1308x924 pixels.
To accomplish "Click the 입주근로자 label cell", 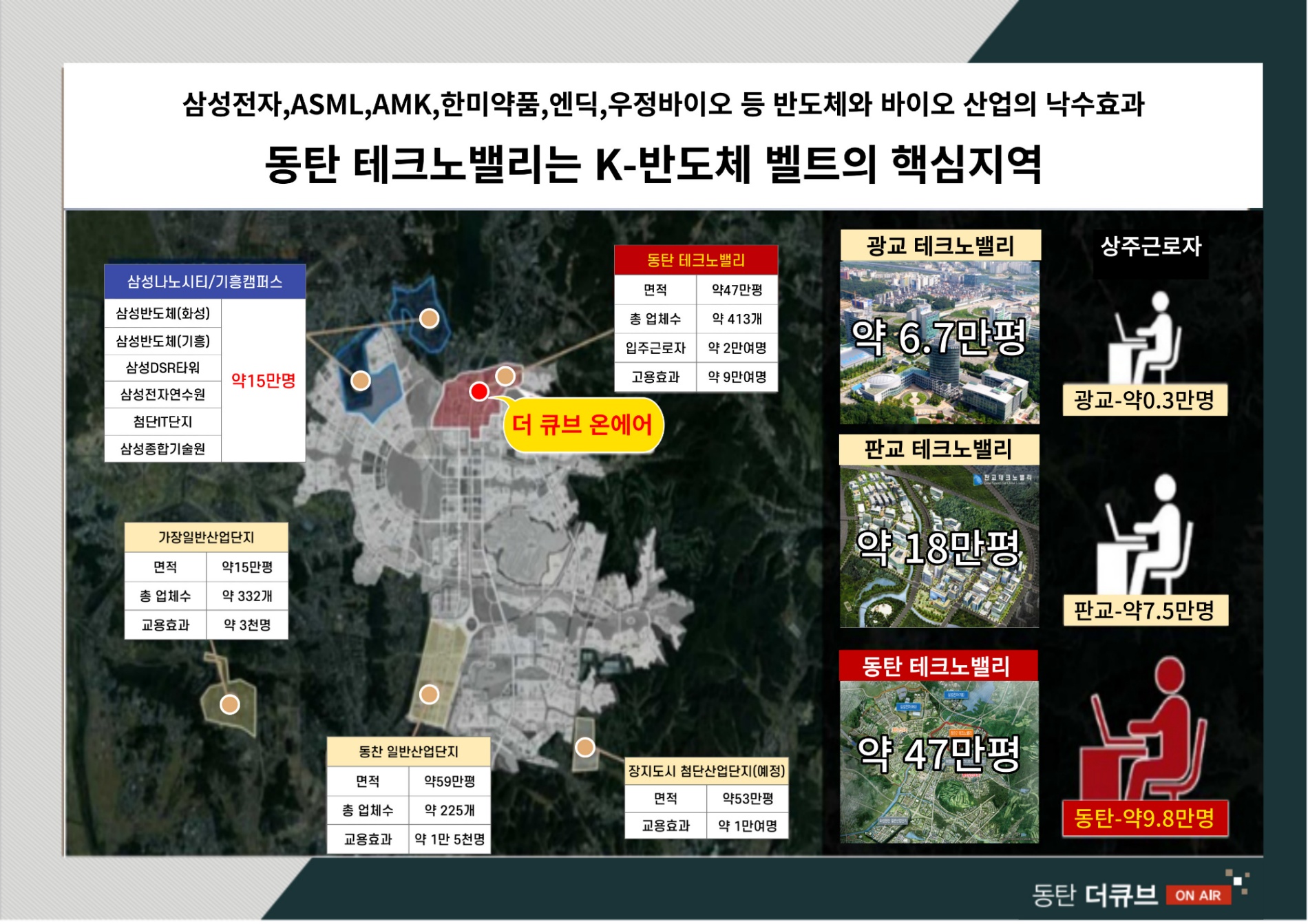I will point(655,348).
